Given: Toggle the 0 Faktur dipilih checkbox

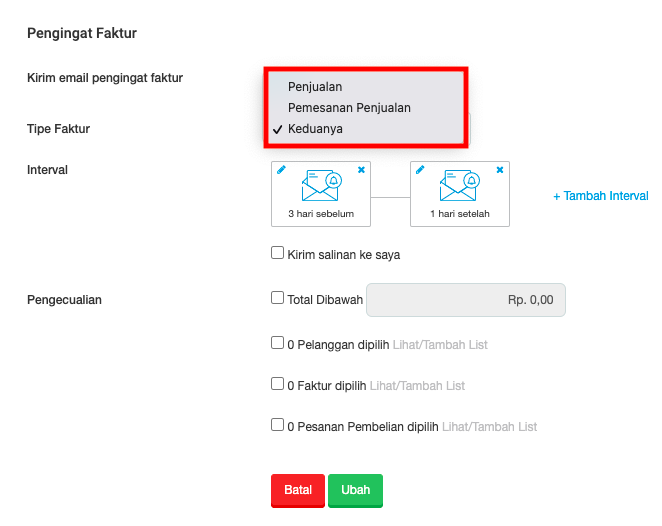Looking at the screenshot, I should click(277, 384).
